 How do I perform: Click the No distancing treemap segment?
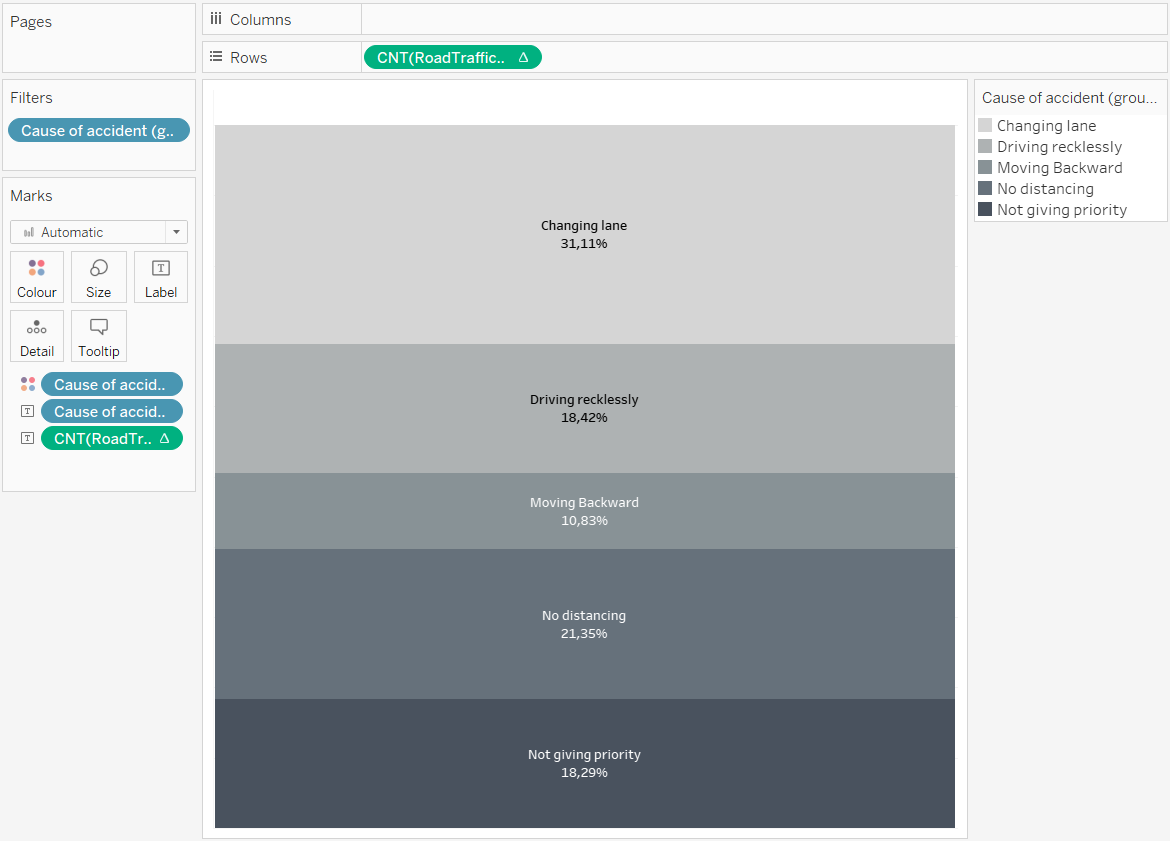[584, 623]
